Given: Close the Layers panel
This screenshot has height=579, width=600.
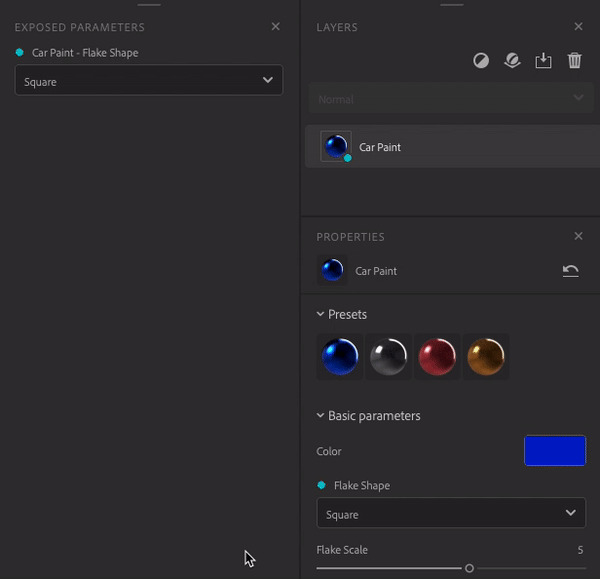Looking at the screenshot, I should 579,26.
